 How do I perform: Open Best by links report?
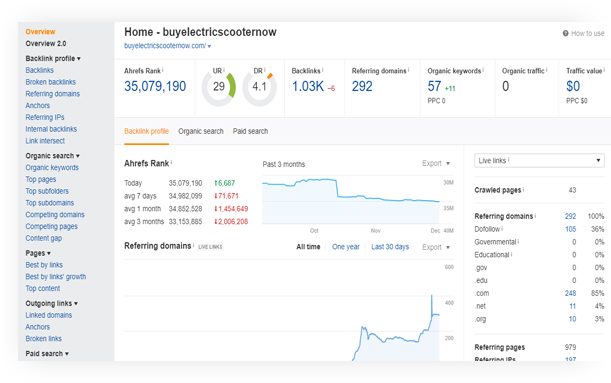click(44, 265)
